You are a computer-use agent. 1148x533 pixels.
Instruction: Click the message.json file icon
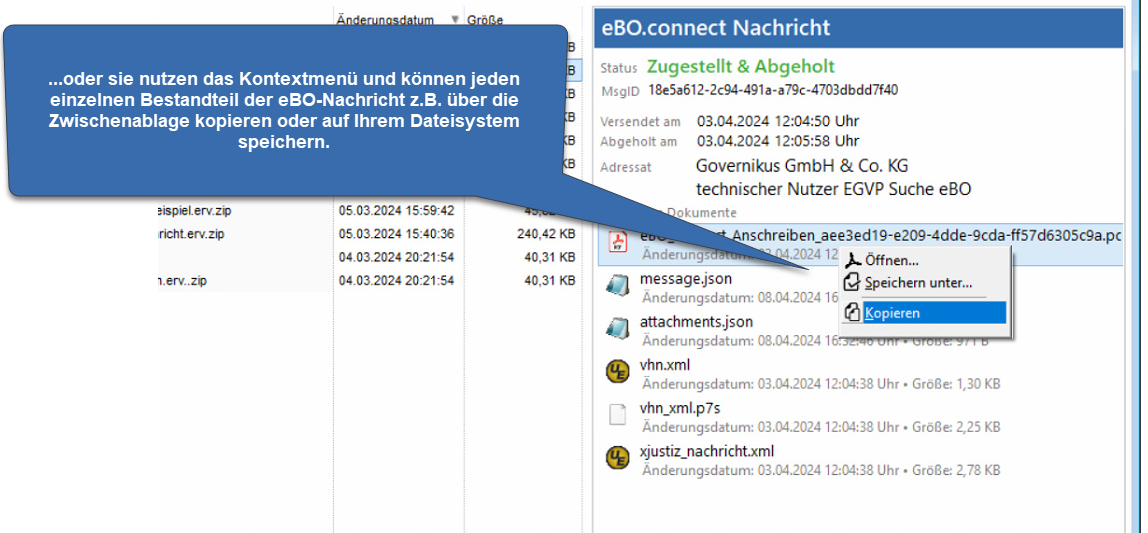618,286
